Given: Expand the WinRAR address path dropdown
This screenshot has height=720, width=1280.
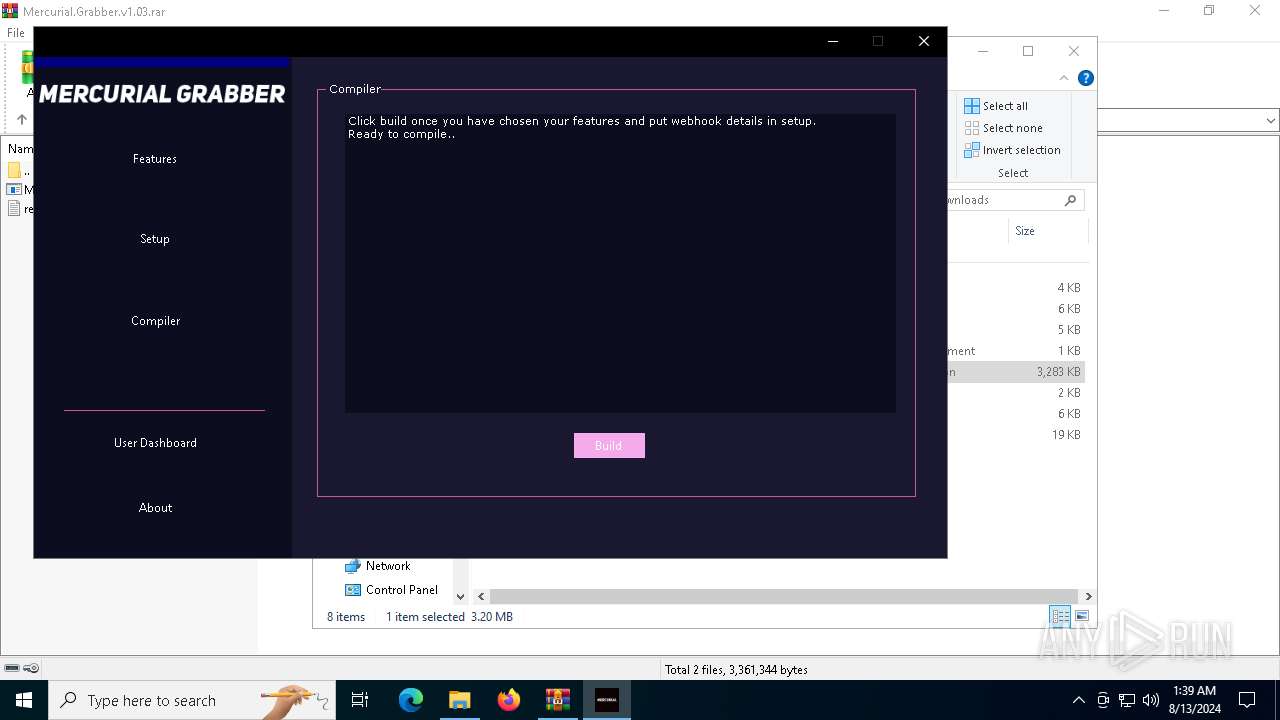Looking at the screenshot, I should 1271,121.
